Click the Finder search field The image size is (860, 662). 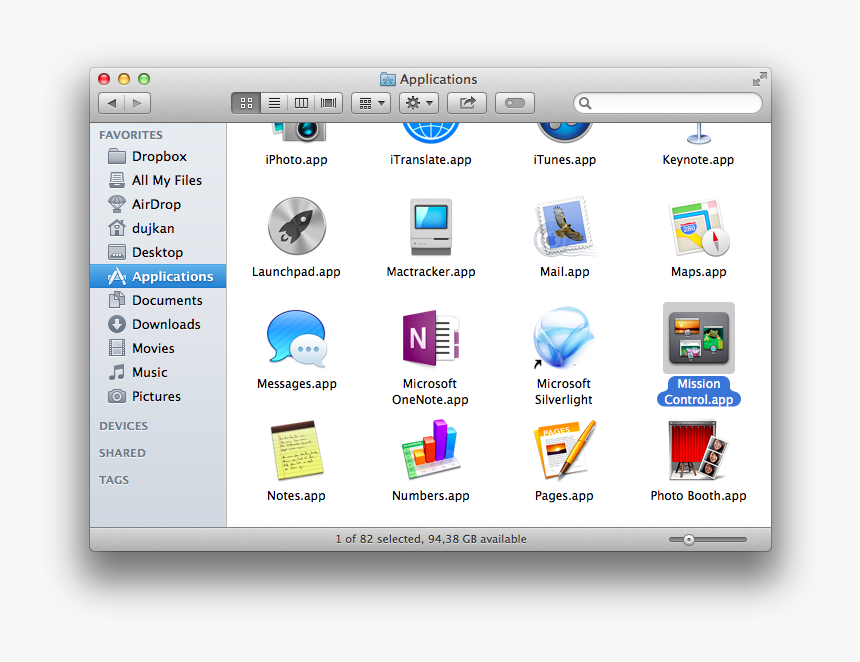[x=667, y=103]
